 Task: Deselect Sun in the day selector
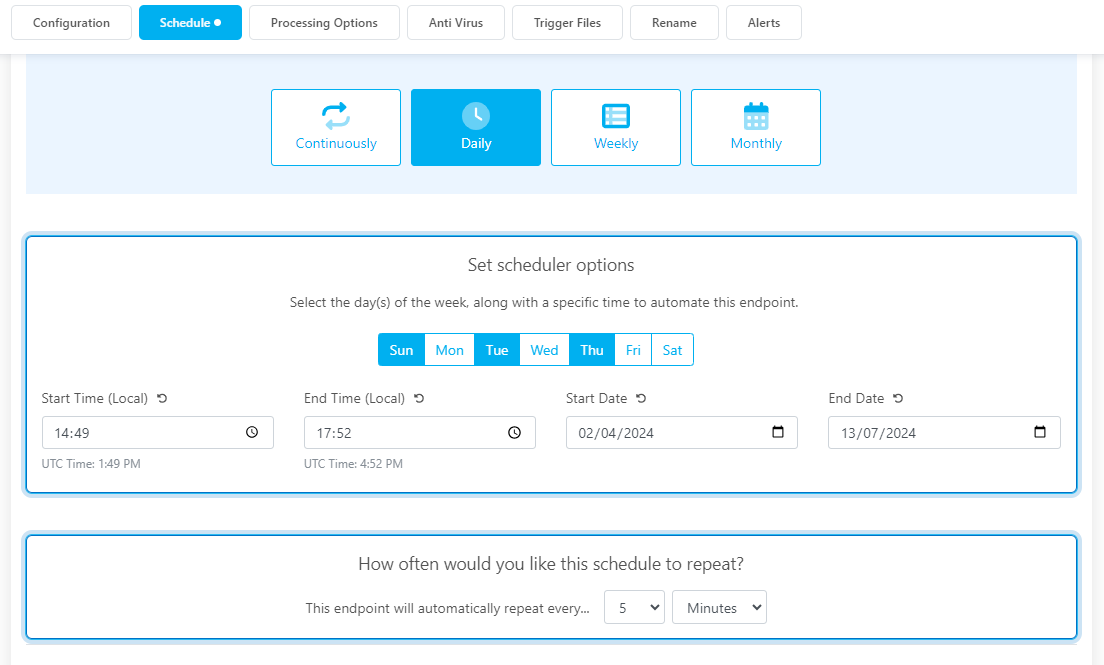(x=401, y=350)
